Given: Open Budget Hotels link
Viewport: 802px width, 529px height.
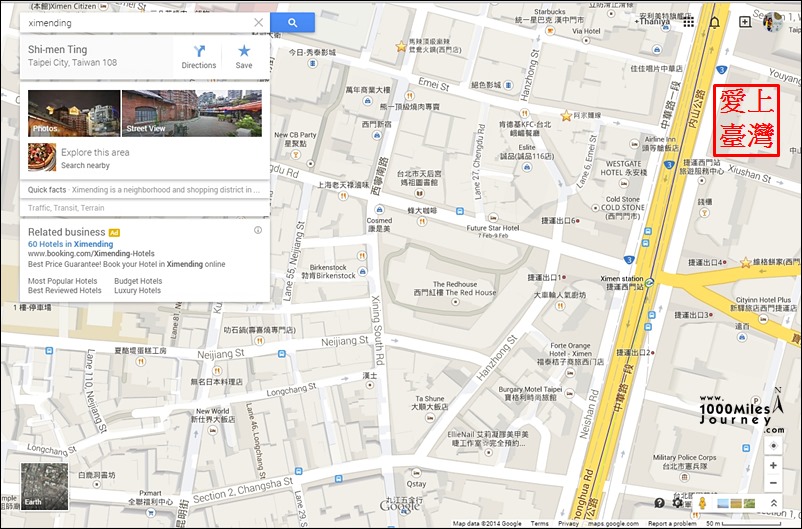Looking at the screenshot, I should coord(138,281).
